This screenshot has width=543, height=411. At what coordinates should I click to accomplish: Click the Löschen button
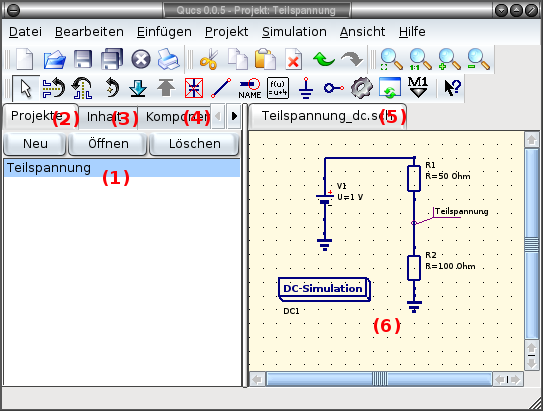pyautogui.click(x=194, y=143)
